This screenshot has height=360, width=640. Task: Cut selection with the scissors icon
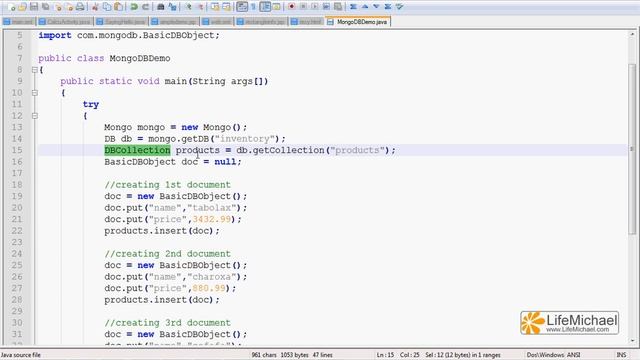pyautogui.click(x=95, y=7)
